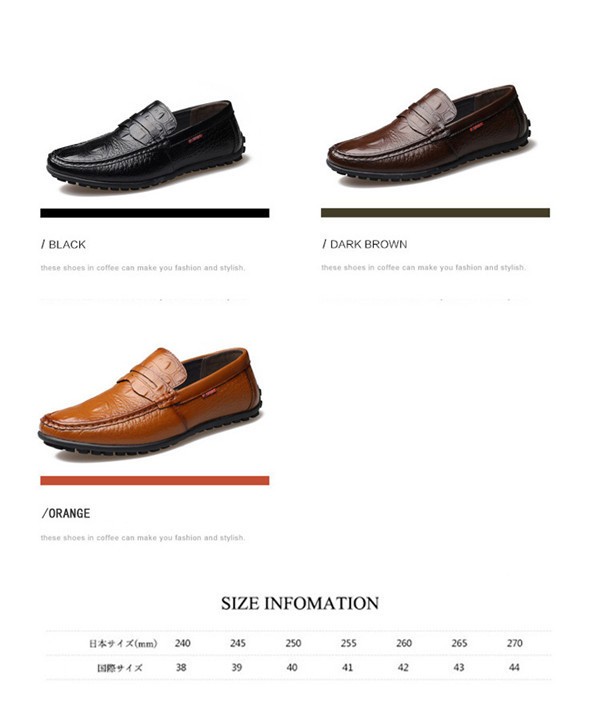The image size is (600, 718).
Task: Click the SIZE INFOMATION heading
Action: [300, 603]
